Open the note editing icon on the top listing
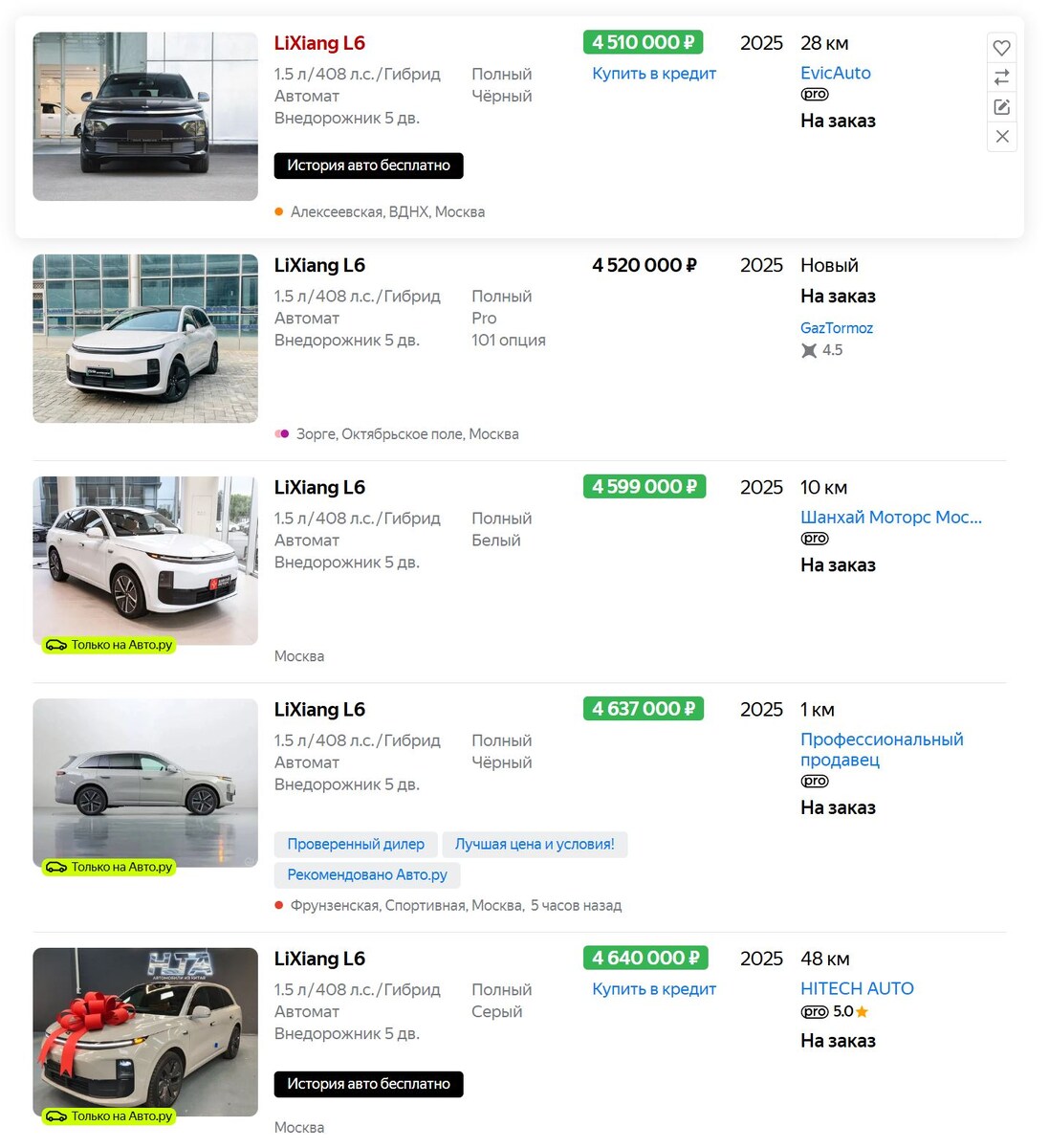1049x1148 pixels. pyautogui.click(x=1001, y=106)
